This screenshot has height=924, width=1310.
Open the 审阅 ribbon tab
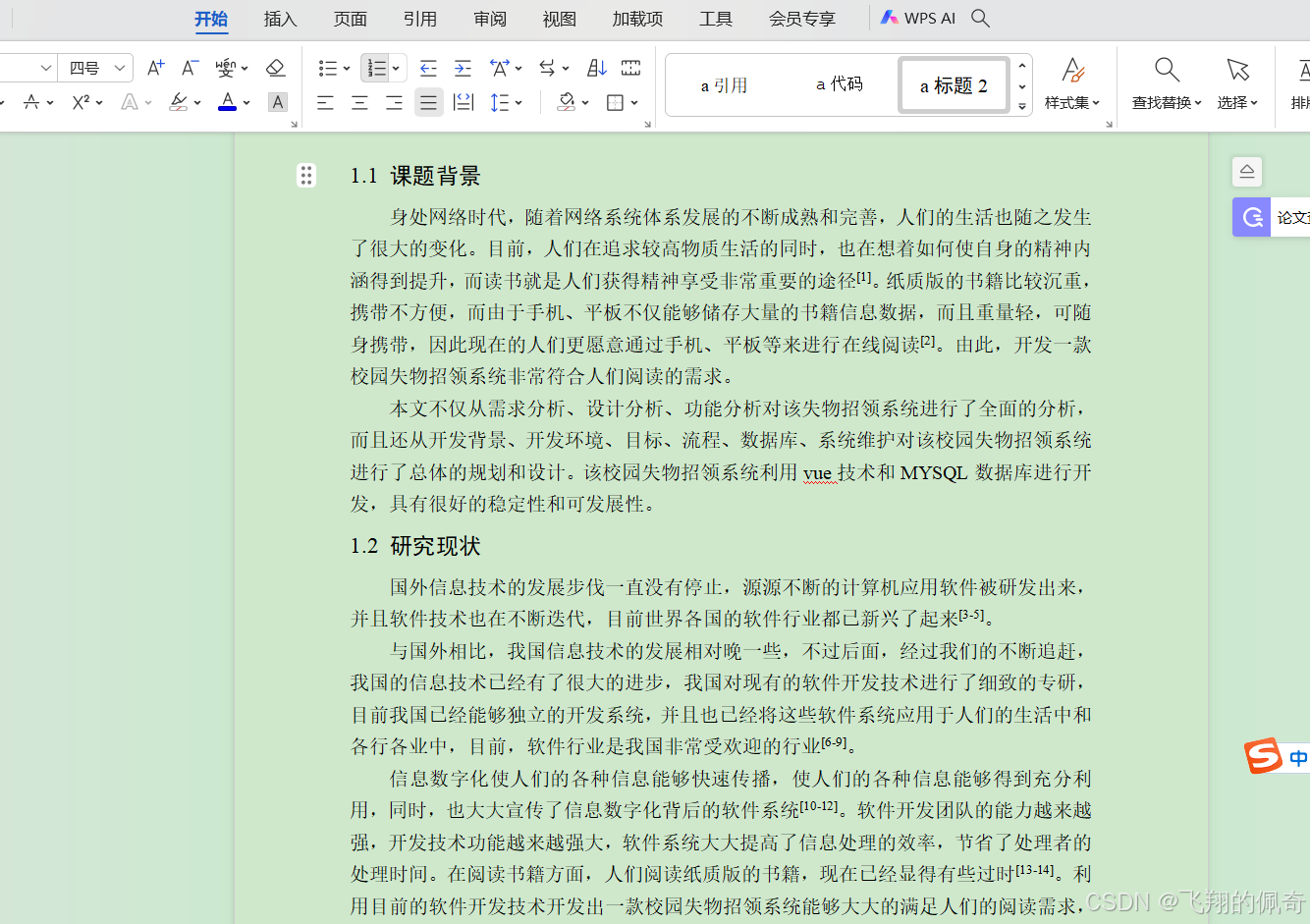(489, 18)
